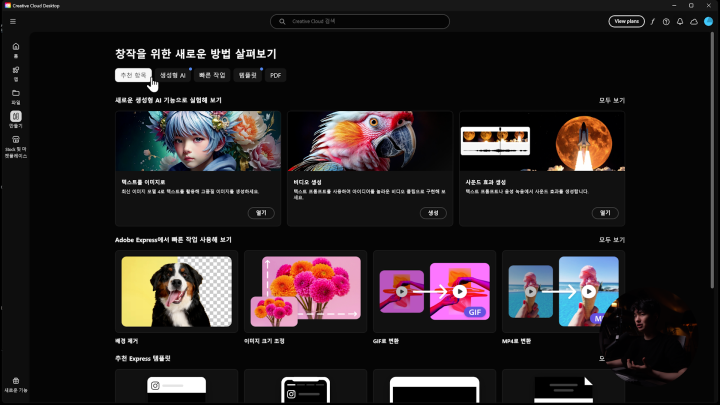Viewport: 720px width, 405px height.
Task: Click the View plans button
Action: 626,21
